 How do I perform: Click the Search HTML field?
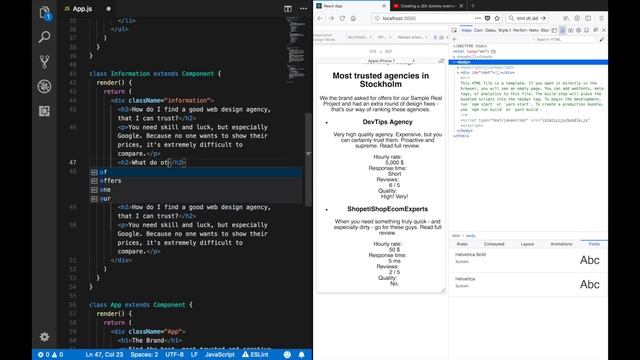564,39
